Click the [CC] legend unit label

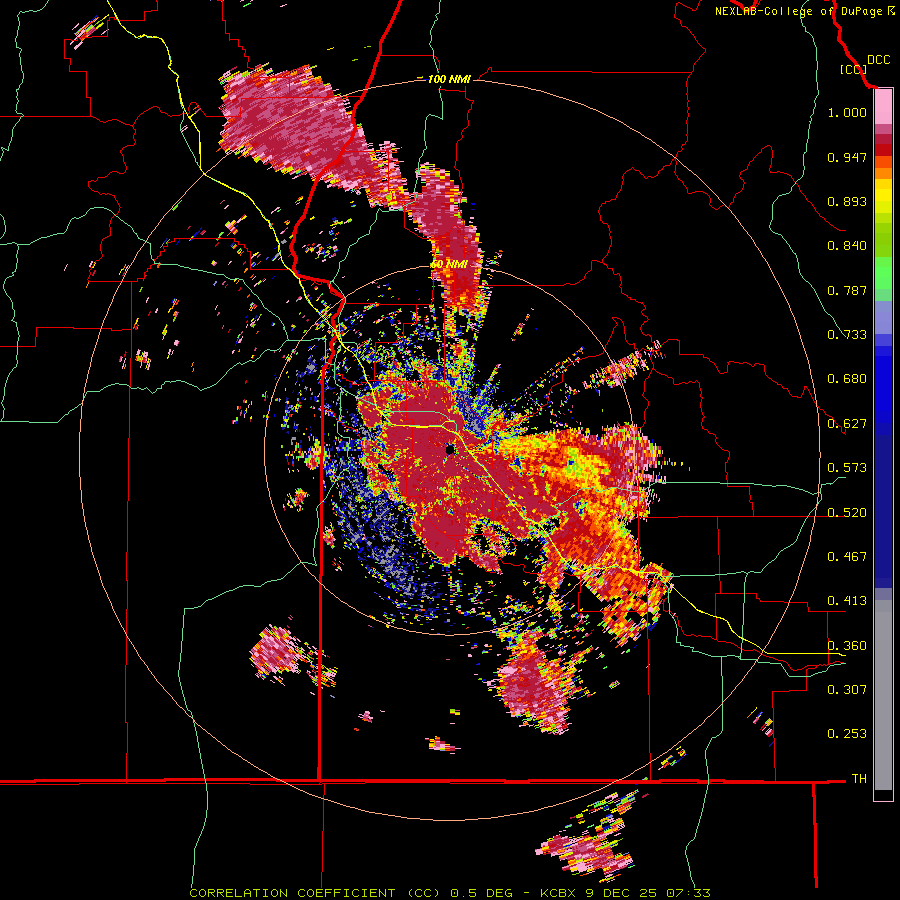(x=853, y=69)
